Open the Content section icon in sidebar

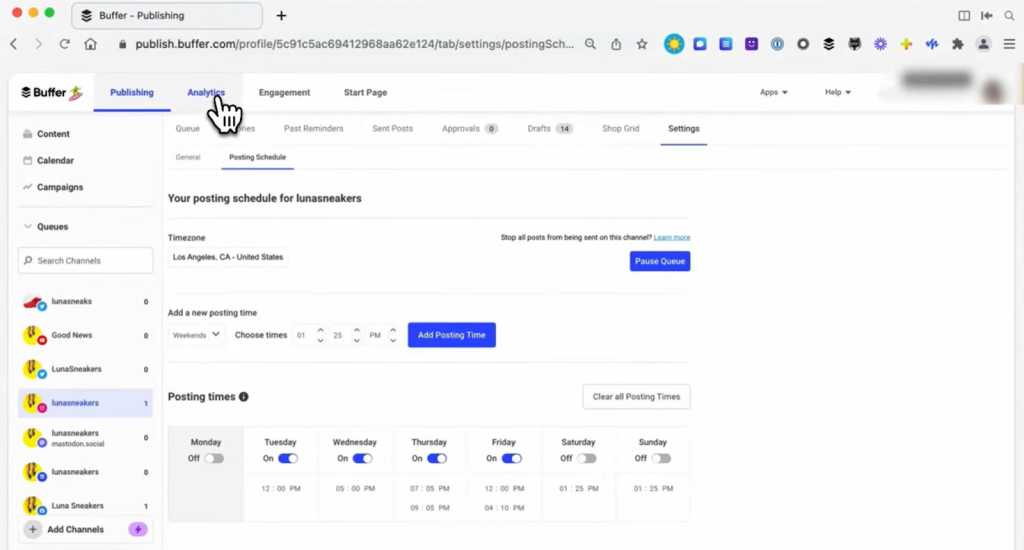[27, 134]
